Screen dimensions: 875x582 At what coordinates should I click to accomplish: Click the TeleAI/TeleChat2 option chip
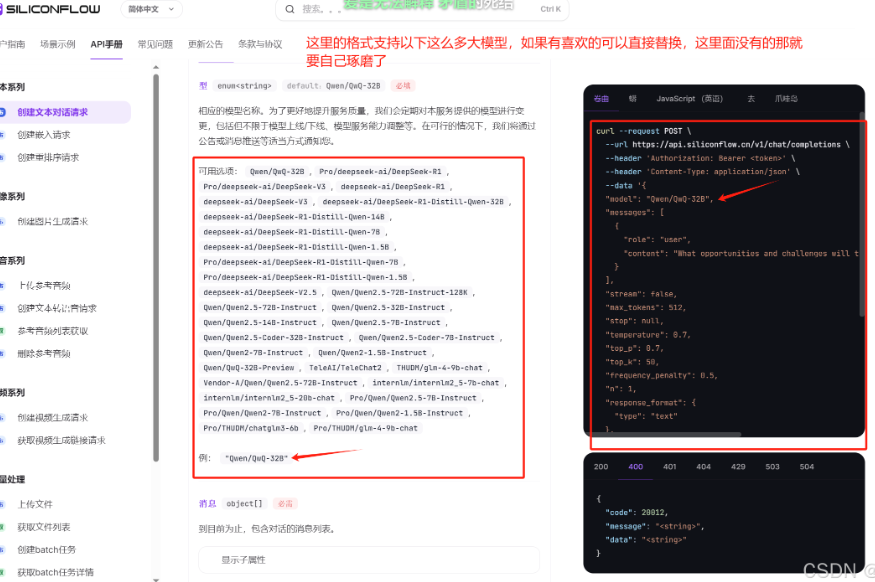coord(345,368)
